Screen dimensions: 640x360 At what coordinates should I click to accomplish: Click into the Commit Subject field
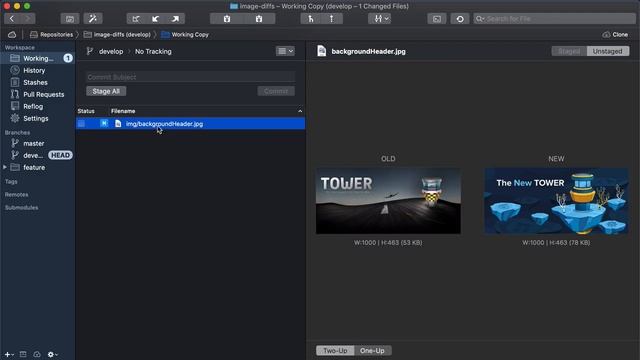click(190, 77)
